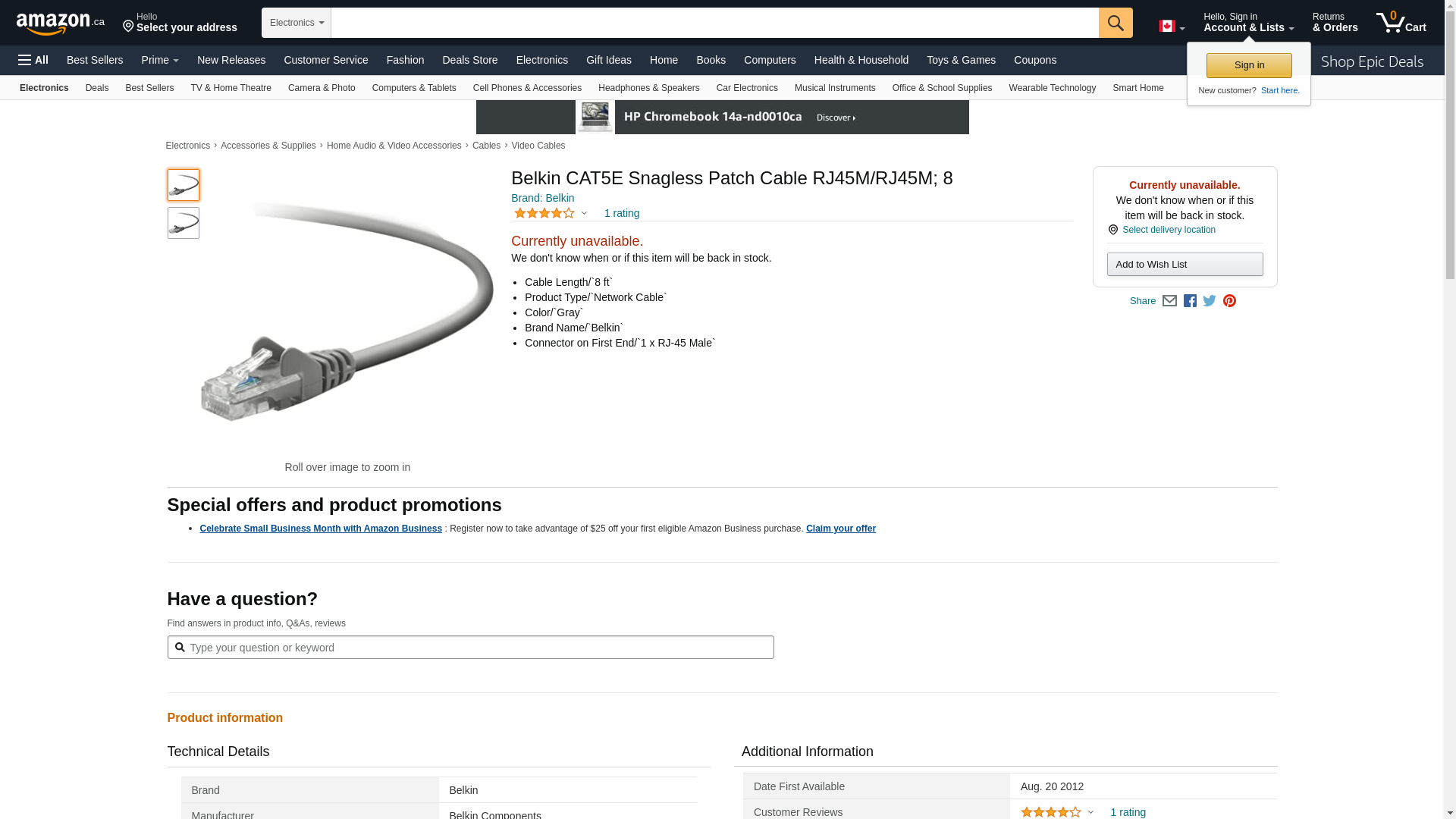Share product on Facebook icon

(x=1190, y=301)
